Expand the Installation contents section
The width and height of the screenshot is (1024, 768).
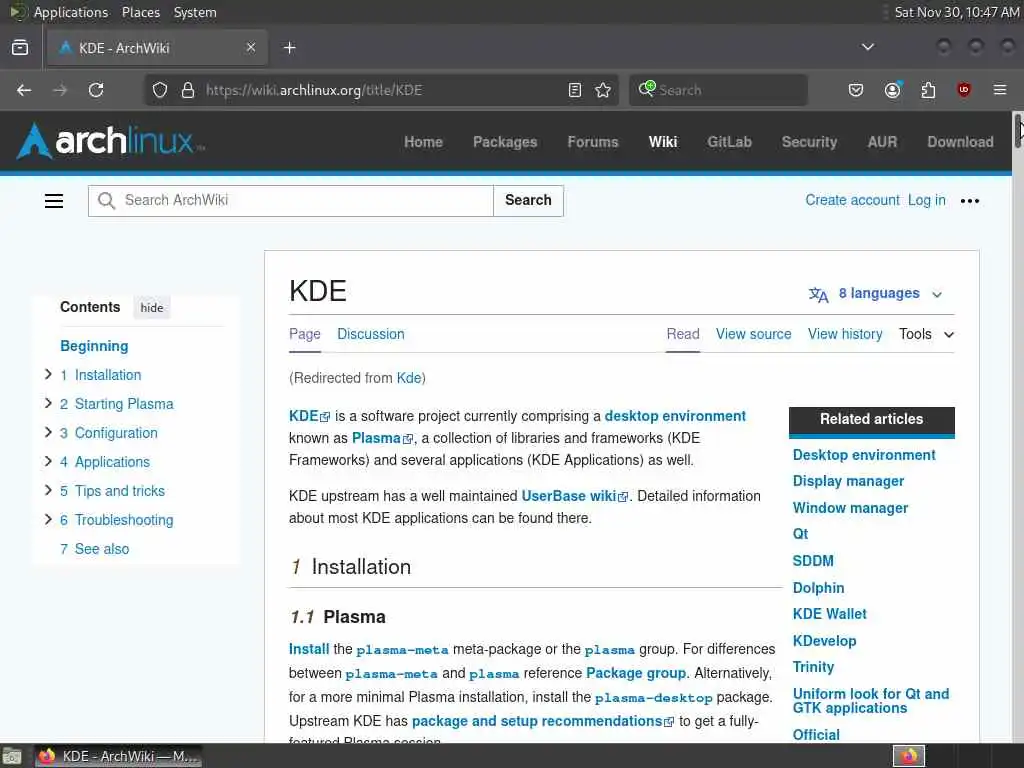(x=48, y=374)
